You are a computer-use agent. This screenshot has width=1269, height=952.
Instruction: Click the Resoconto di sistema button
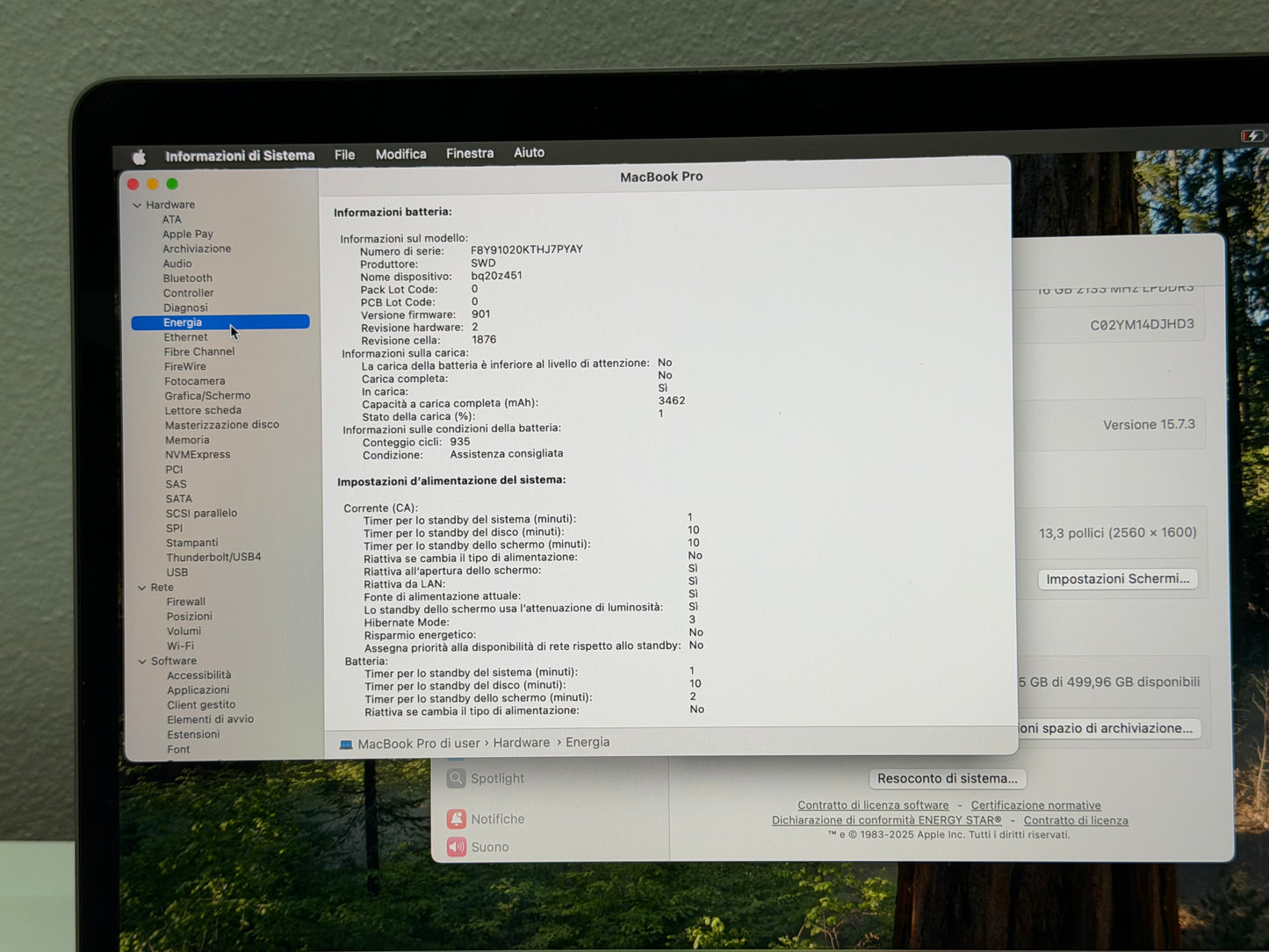[948, 778]
